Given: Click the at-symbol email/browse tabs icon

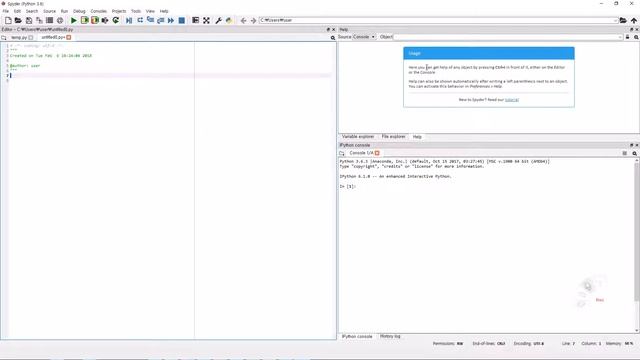Looking at the screenshot, I should click(x=60, y=20).
